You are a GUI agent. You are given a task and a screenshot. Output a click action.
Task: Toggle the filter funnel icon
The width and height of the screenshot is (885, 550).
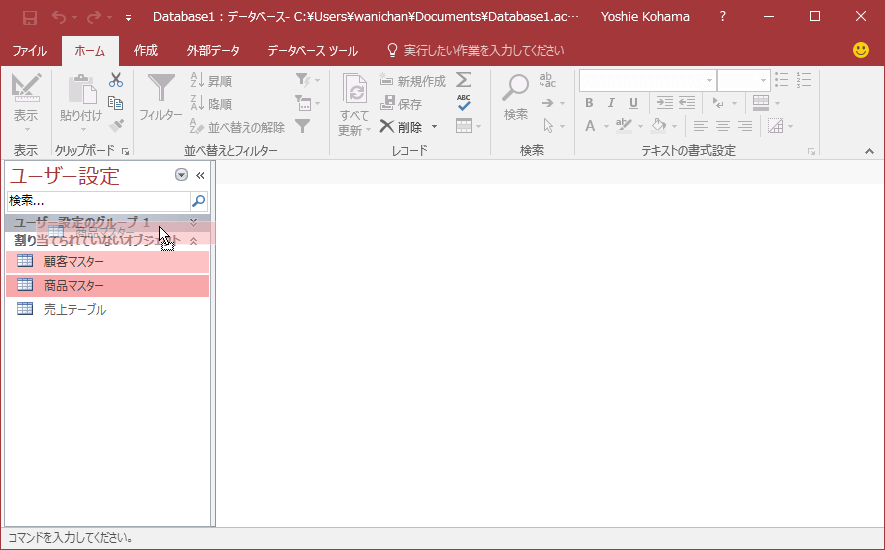tap(303, 126)
